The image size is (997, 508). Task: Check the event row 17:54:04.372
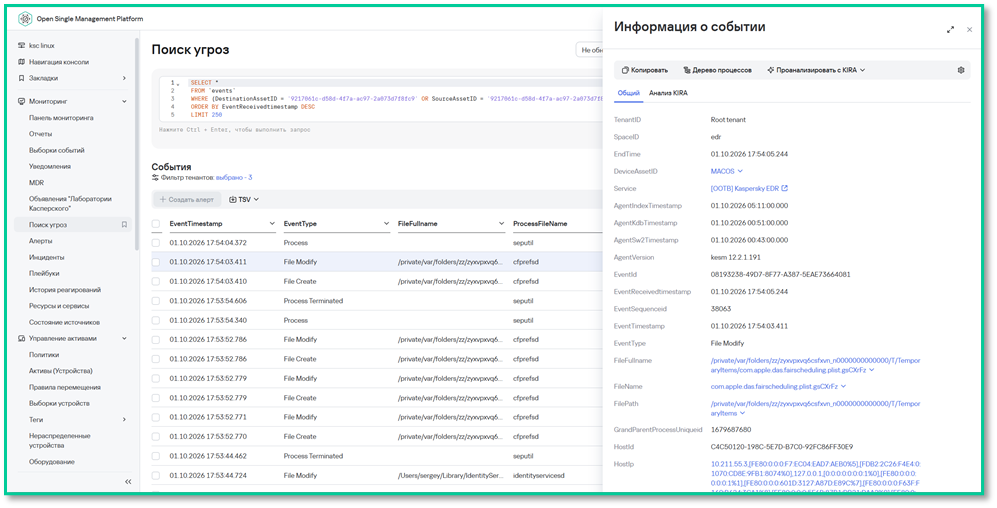[x=156, y=243]
